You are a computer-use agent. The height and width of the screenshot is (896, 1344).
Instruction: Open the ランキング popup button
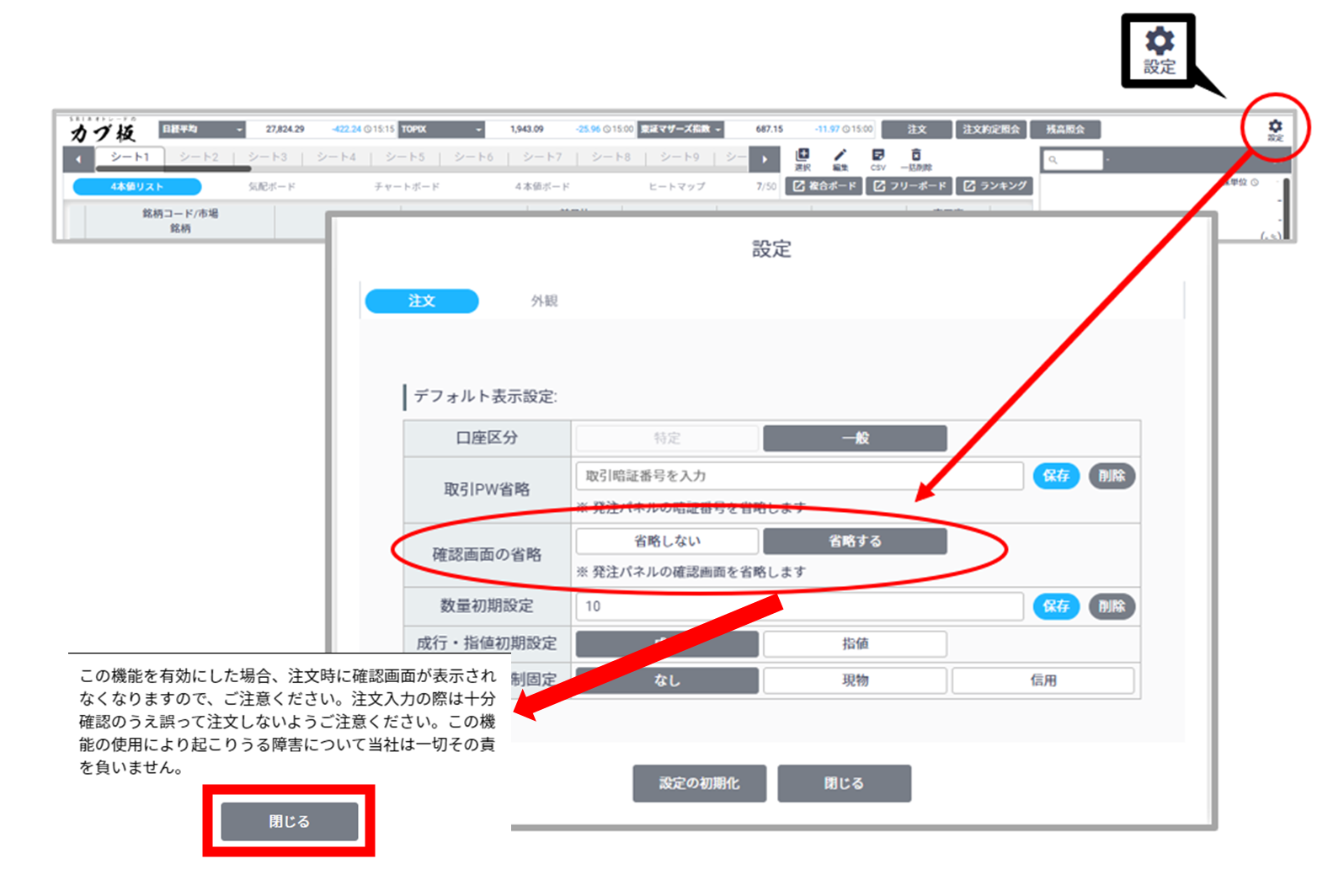coord(995,185)
